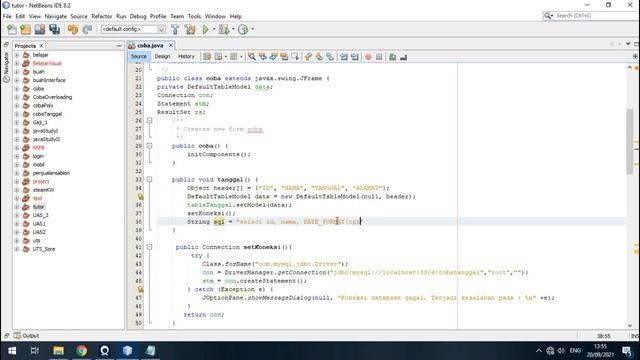This screenshot has height=360, width=640.
Task: Click the red Start Macro Recording icon
Action: pyautogui.click(x=368, y=57)
